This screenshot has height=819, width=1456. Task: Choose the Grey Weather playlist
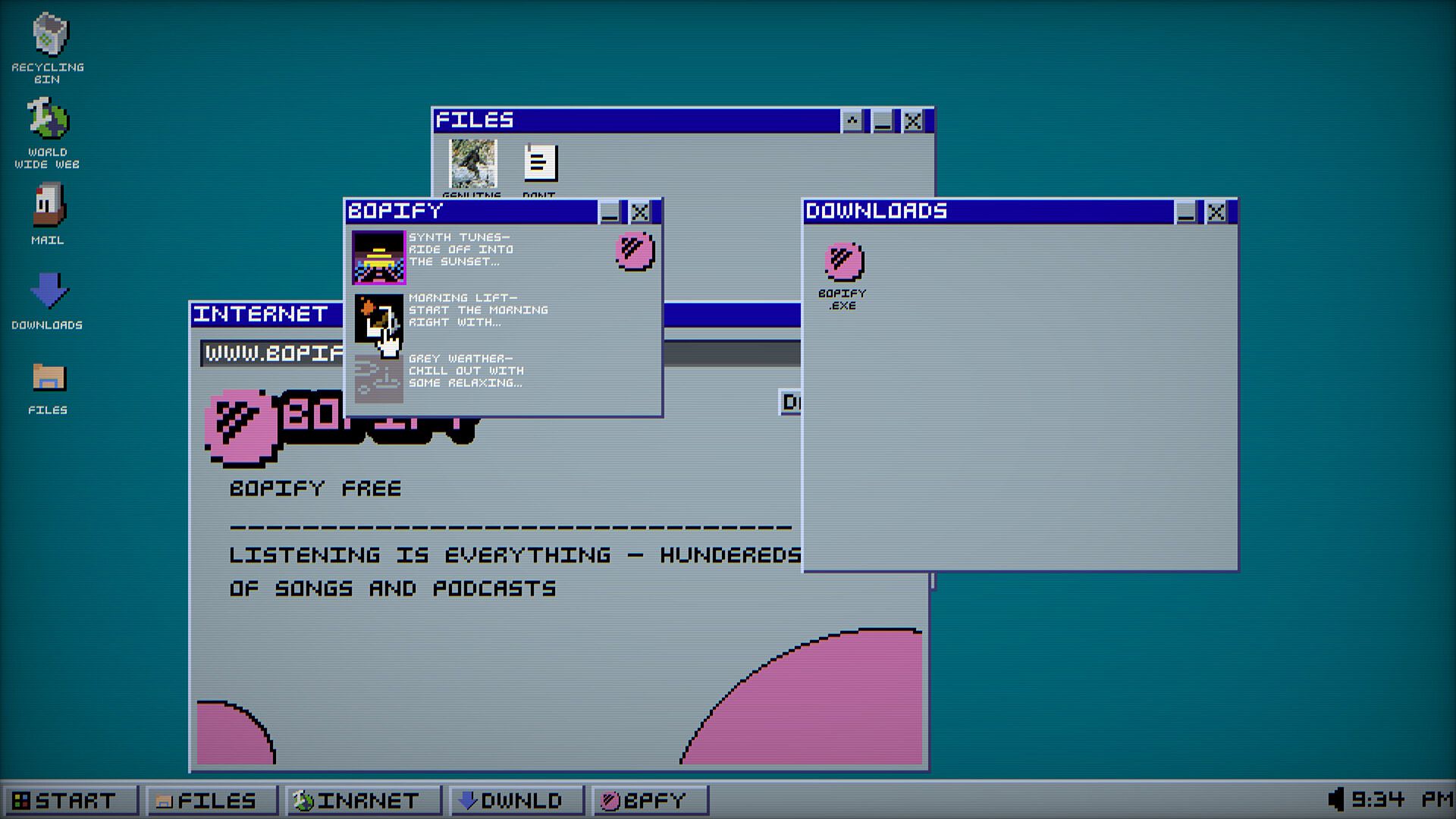point(378,378)
